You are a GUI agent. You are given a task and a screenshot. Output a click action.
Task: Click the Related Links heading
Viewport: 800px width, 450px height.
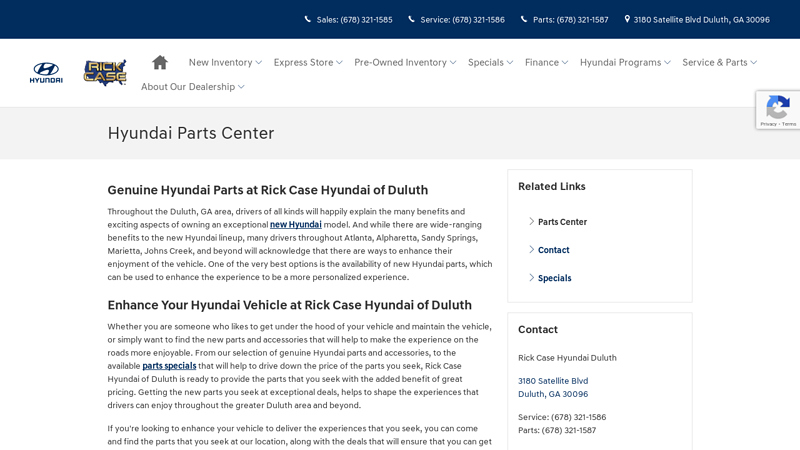pyautogui.click(x=552, y=186)
